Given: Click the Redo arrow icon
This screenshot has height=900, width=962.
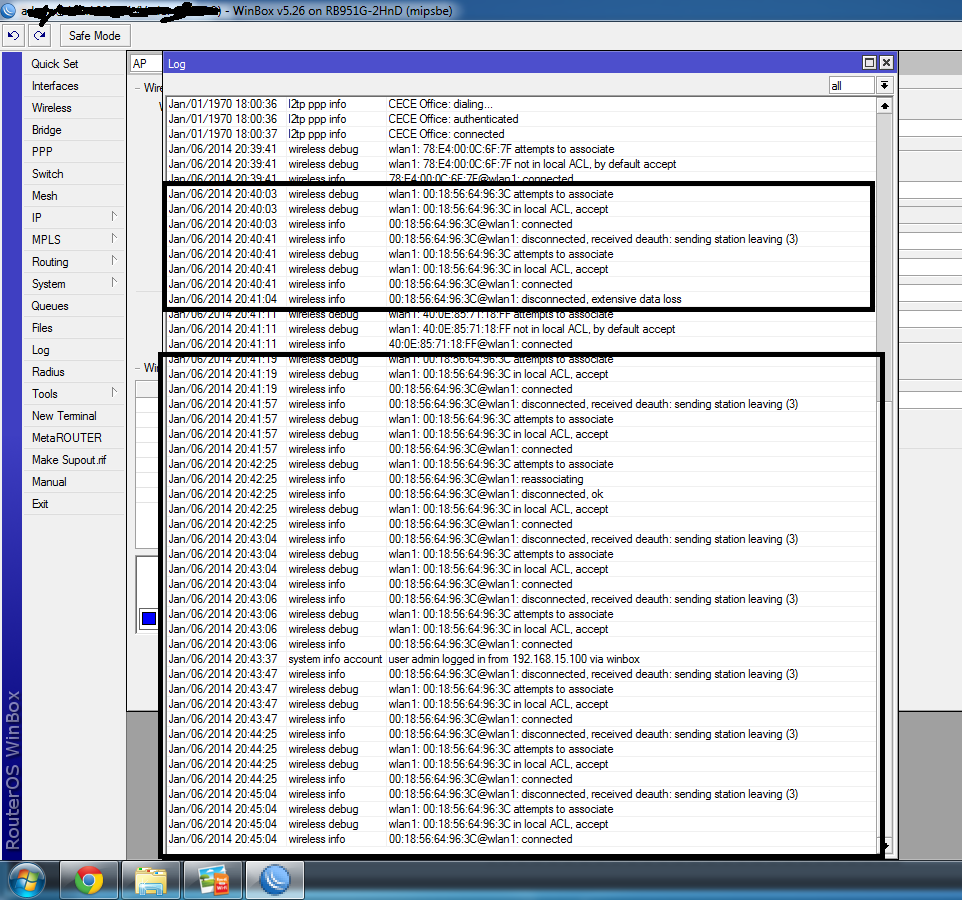Looking at the screenshot, I should tap(39, 35).
